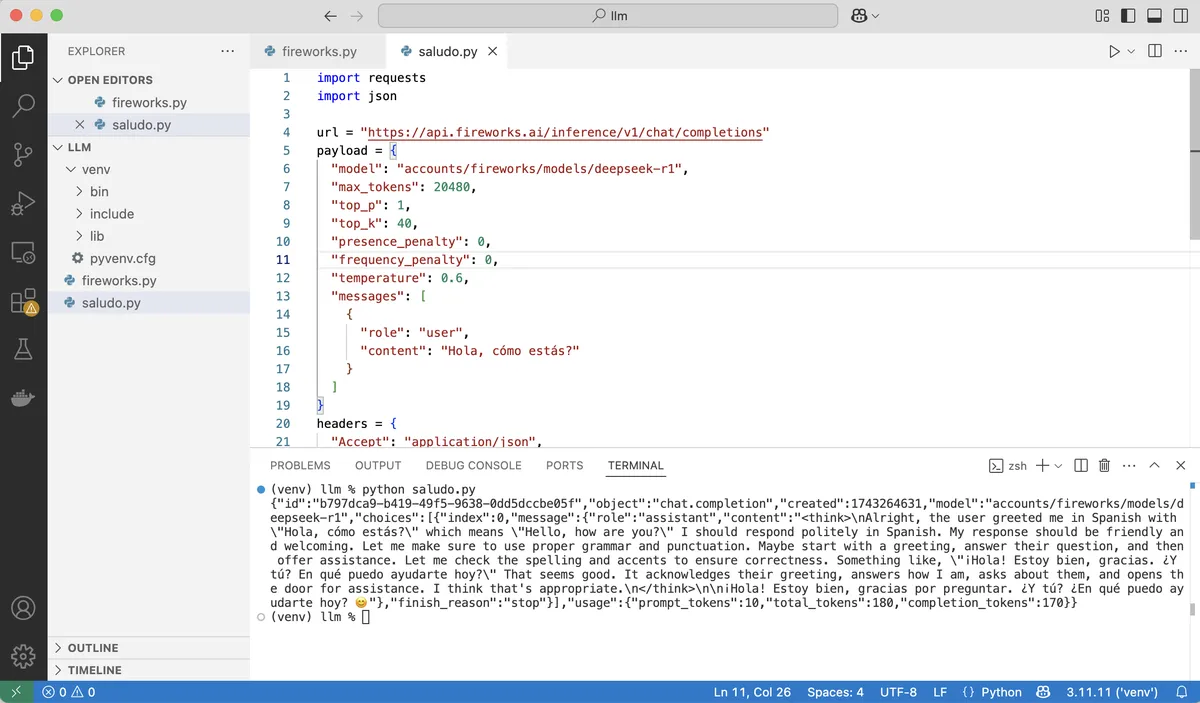The height and width of the screenshot is (703, 1200).
Task: Open the Extensions view with warning badge
Action: 23,301
